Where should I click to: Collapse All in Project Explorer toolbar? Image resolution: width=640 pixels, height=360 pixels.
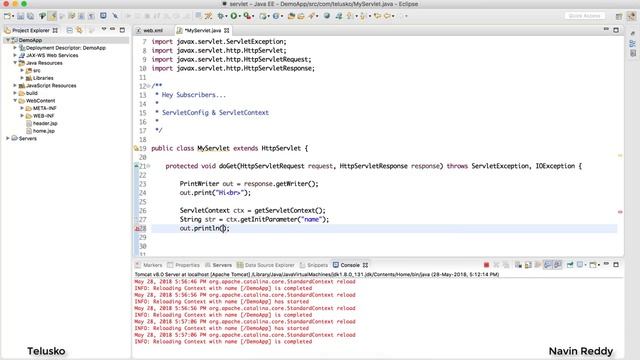(69, 30)
